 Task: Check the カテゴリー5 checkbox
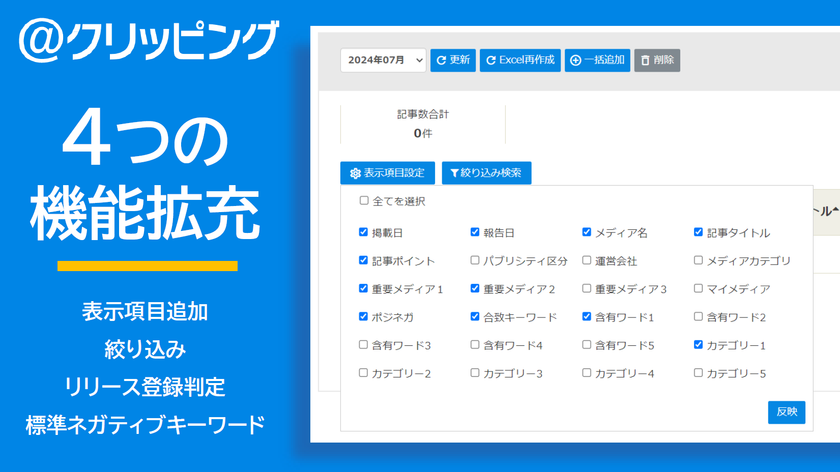(x=698, y=372)
